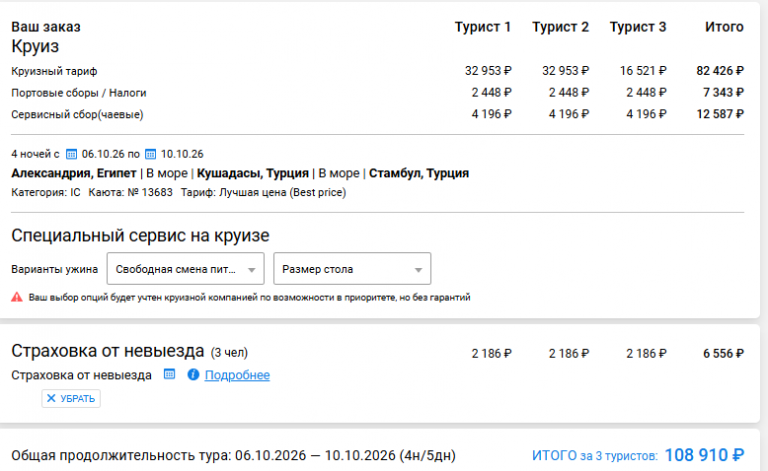The width and height of the screenshot is (768, 471).
Task: Click the (3 чел) insurance count
Action: [229, 353]
